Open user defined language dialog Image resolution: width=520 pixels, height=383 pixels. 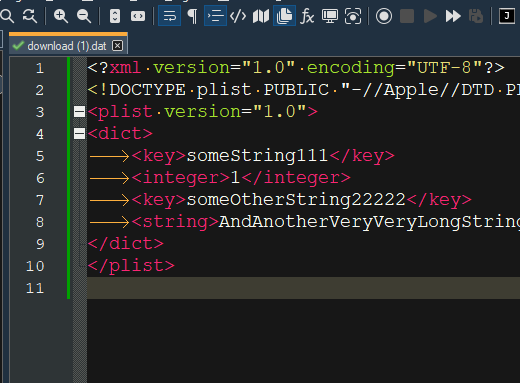[238, 16]
